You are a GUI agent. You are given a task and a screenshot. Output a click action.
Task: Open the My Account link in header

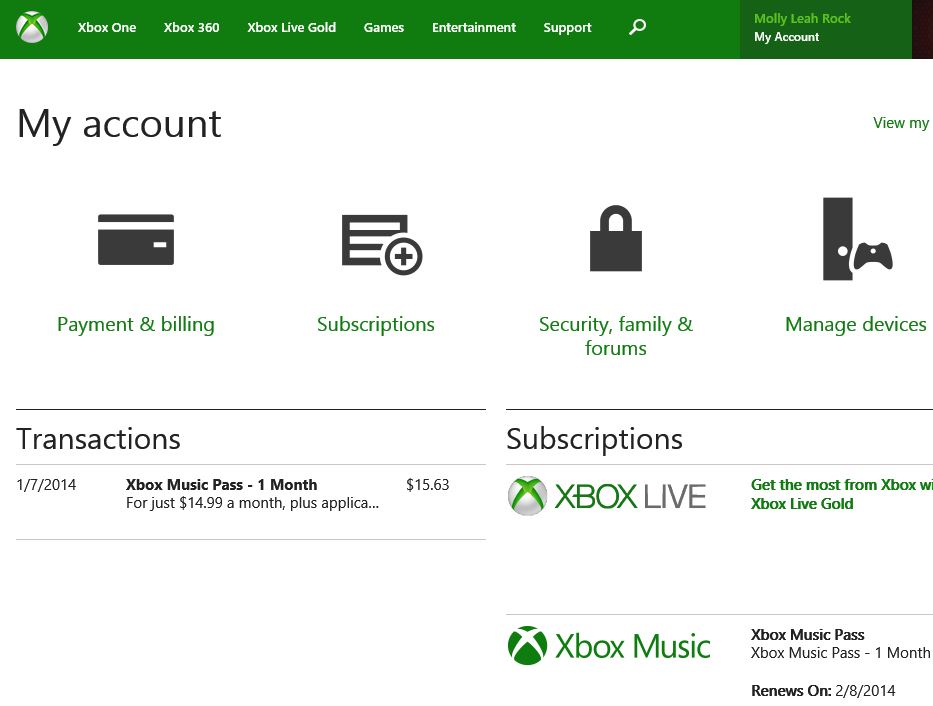click(x=787, y=37)
